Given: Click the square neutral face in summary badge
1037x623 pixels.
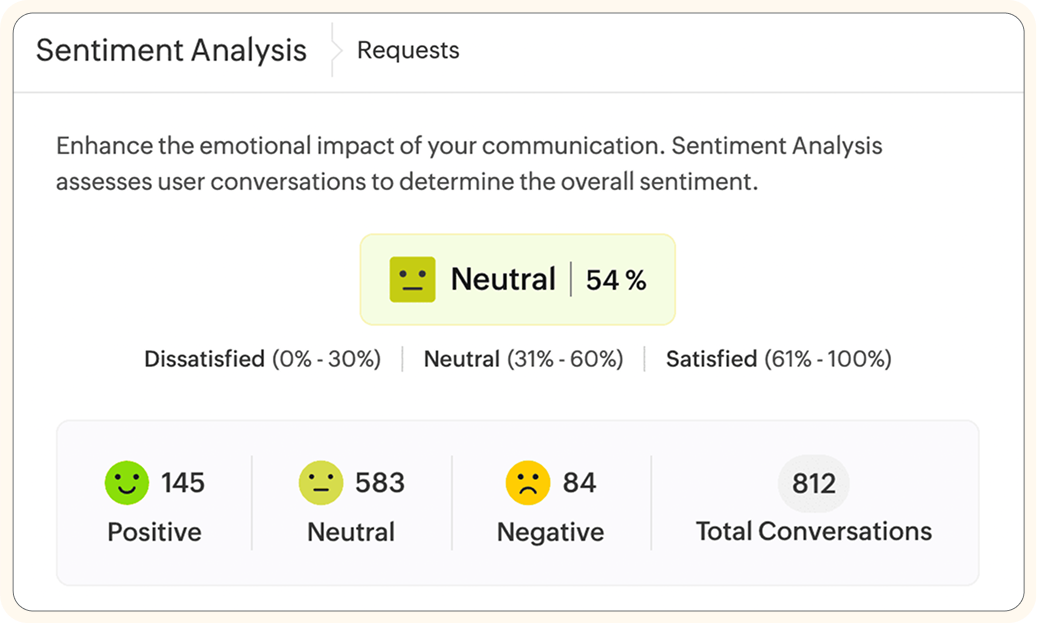Looking at the screenshot, I should coord(412,279).
